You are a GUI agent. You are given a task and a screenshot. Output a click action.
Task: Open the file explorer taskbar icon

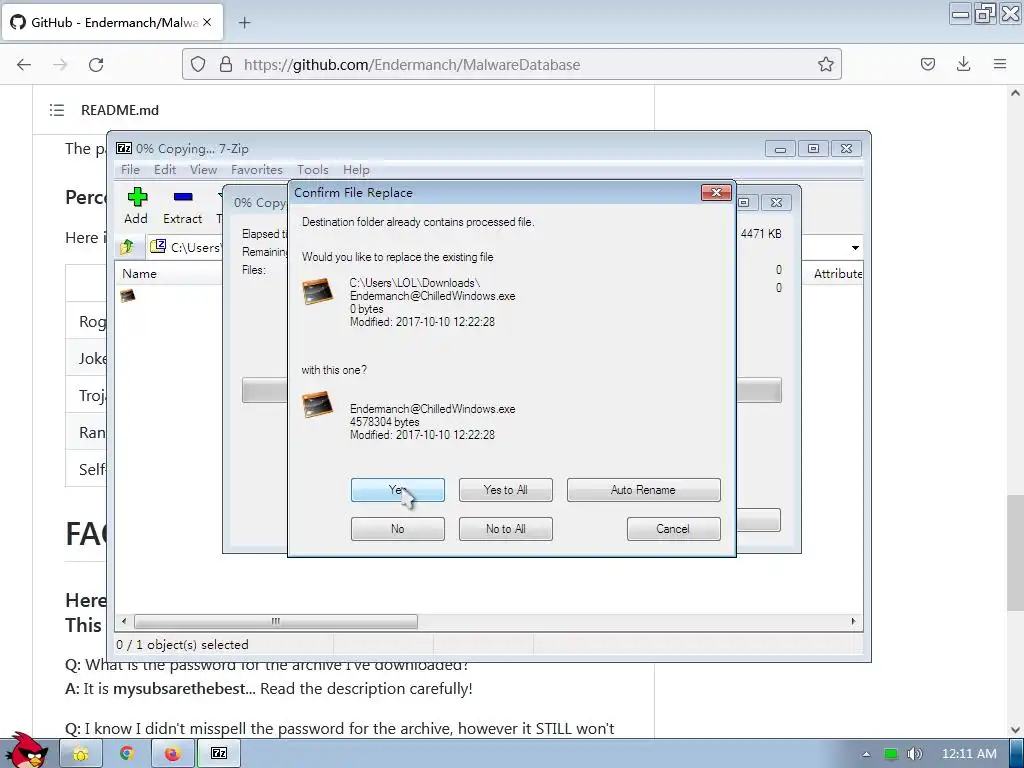click(x=81, y=754)
